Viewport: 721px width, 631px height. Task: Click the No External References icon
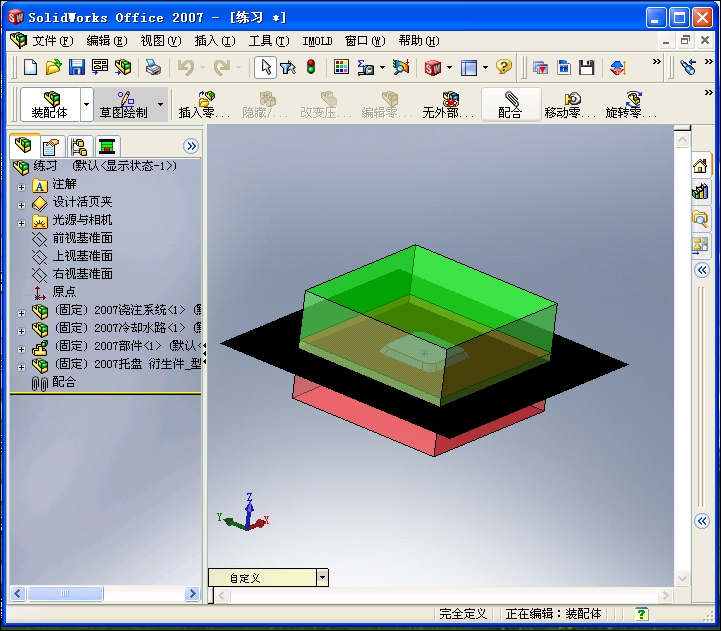[448, 105]
